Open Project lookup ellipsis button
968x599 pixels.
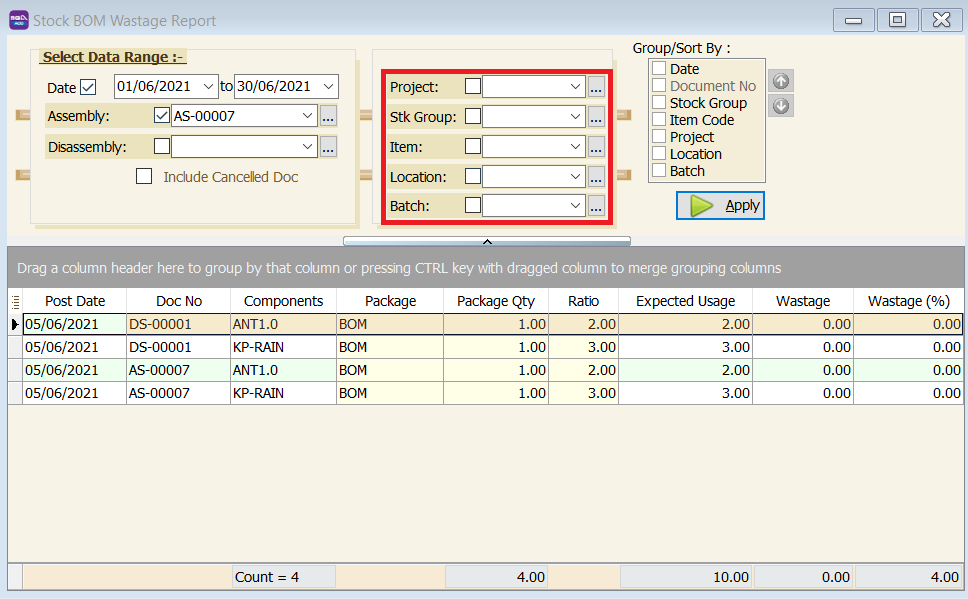[596, 87]
